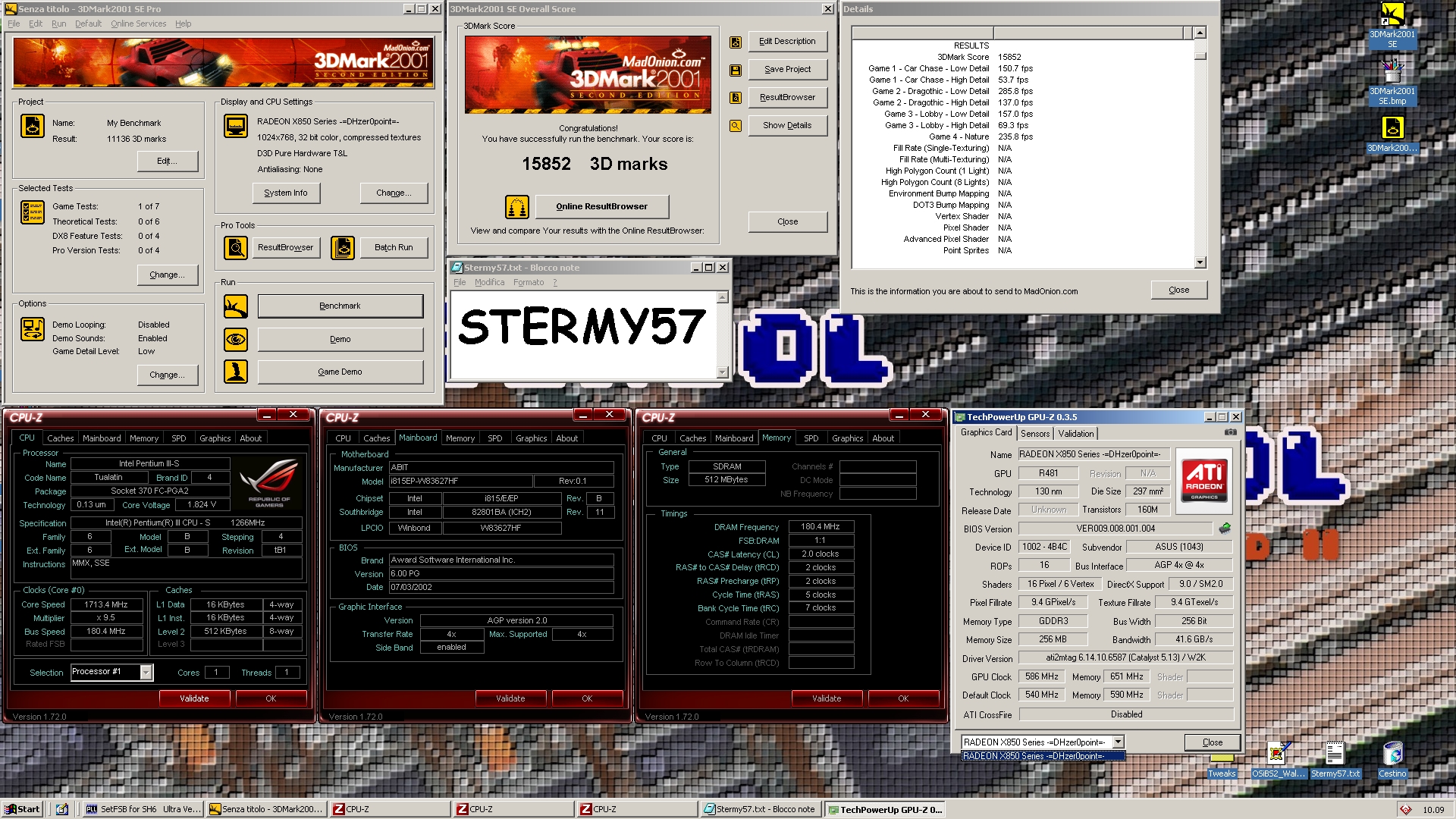Open Default menu in 3DMark2001 window
Viewport: 1456px width, 819px height.
[88, 24]
